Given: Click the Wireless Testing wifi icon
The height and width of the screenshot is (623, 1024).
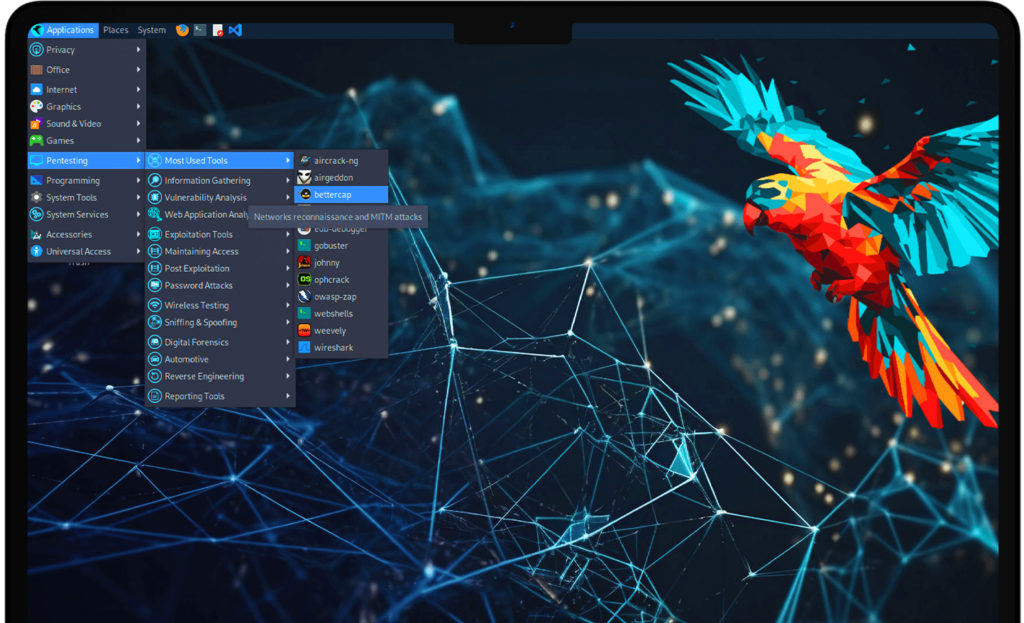Looking at the screenshot, I should pos(155,305).
